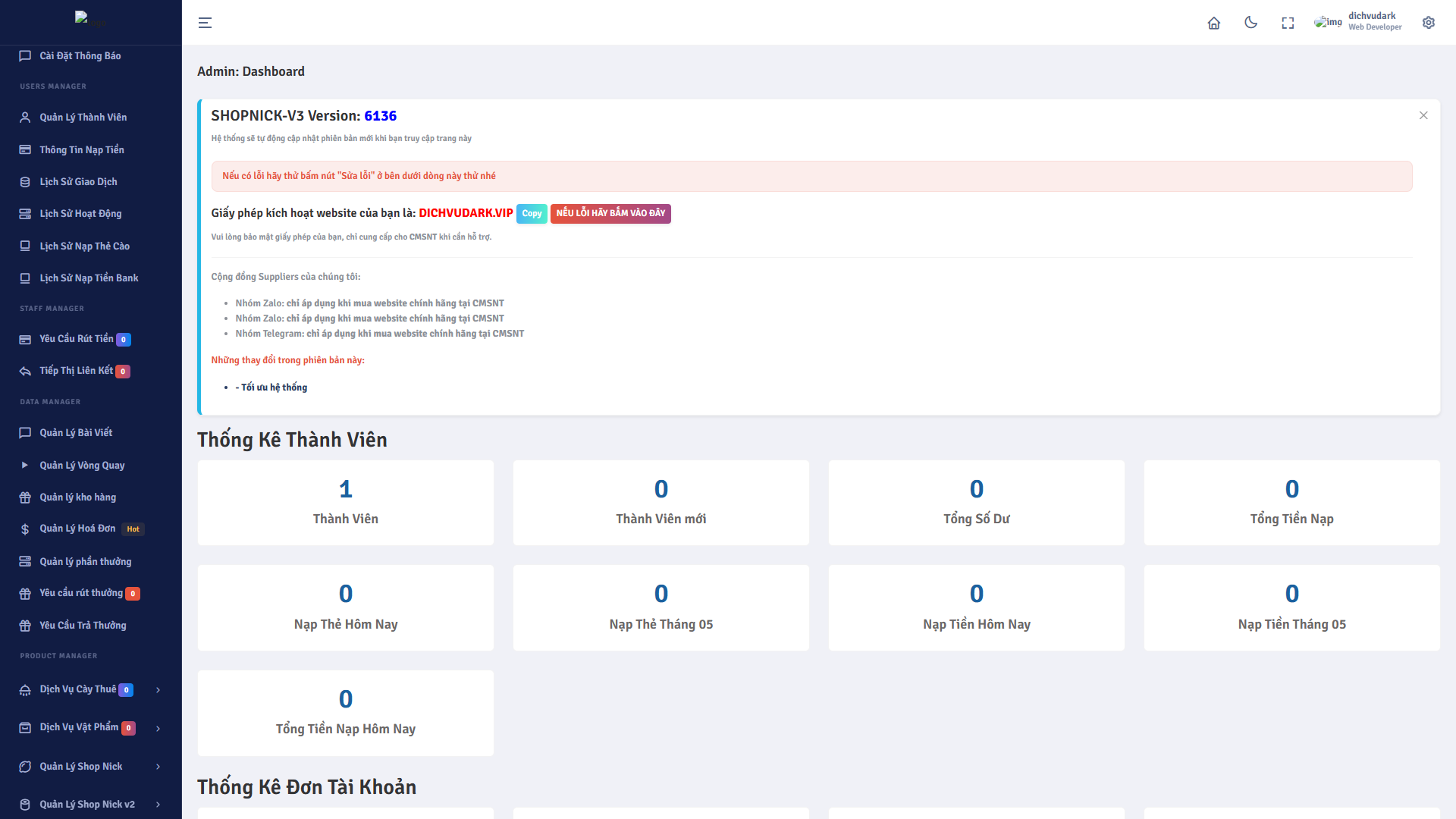The height and width of the screenshot is (819, 1456).
Task: Click the hamburger menu icon
Action: [x=205, y=23]
